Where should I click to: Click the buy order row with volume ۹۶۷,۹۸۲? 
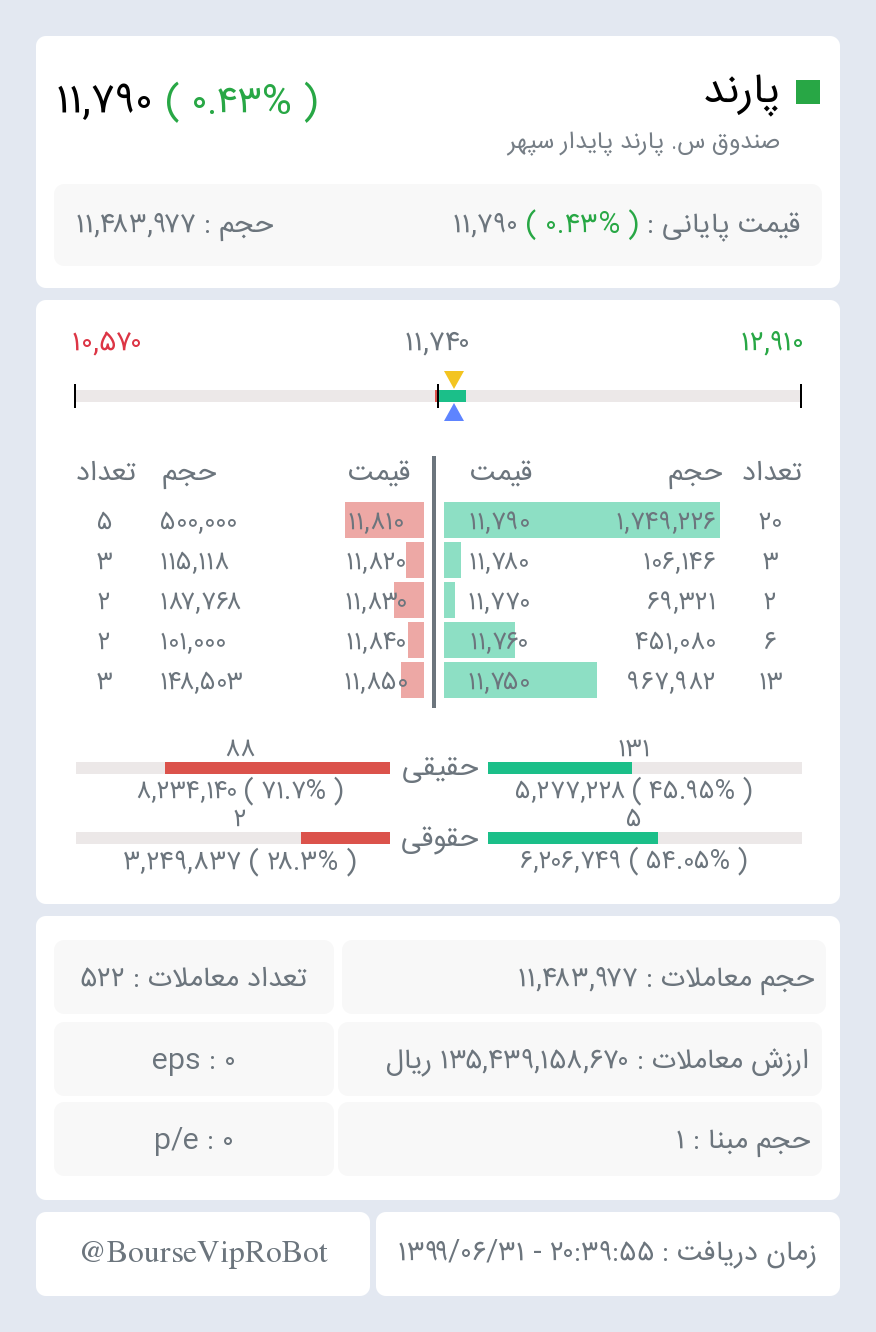(623, 681)
